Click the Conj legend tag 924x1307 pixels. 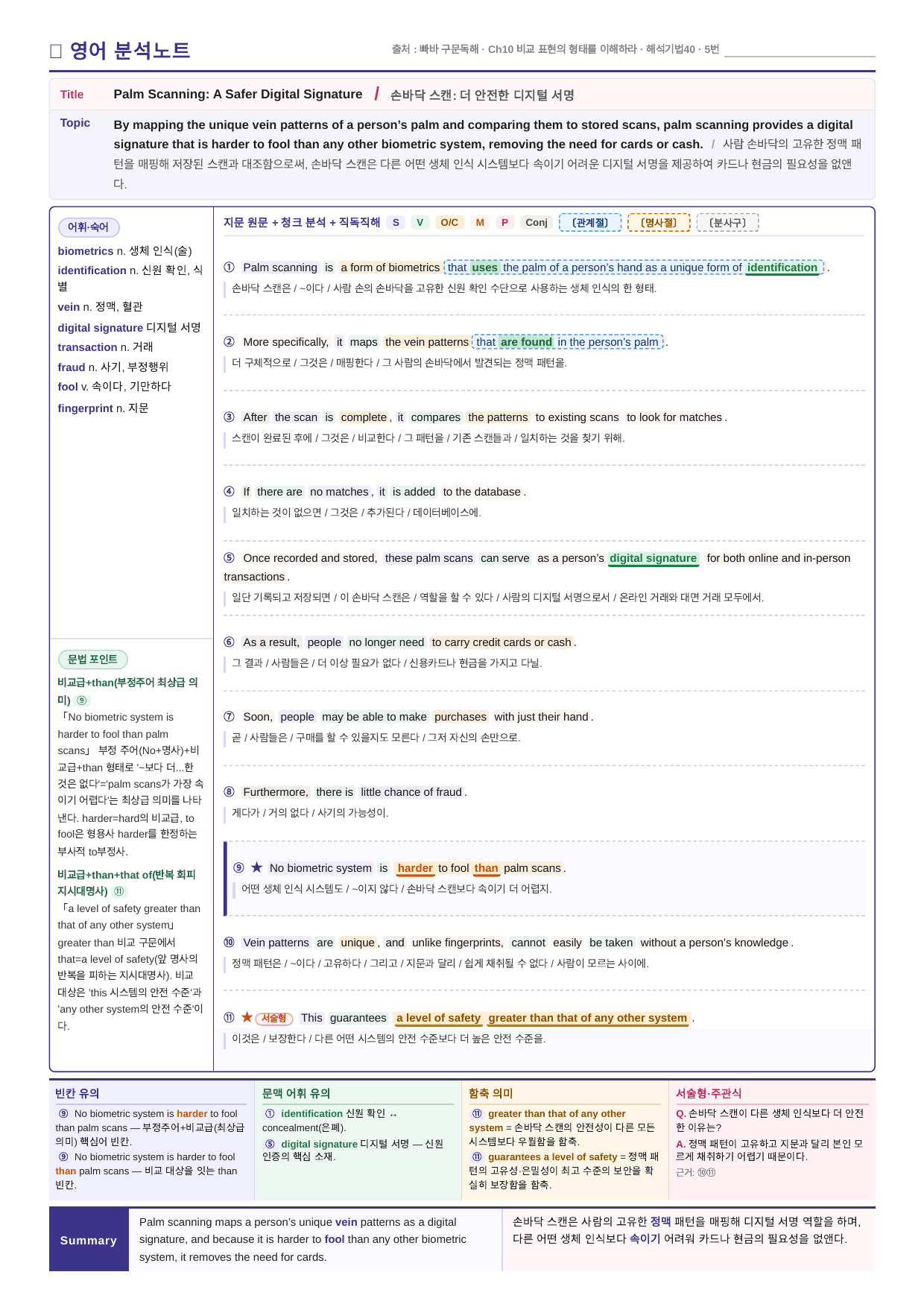pos(537,222)
